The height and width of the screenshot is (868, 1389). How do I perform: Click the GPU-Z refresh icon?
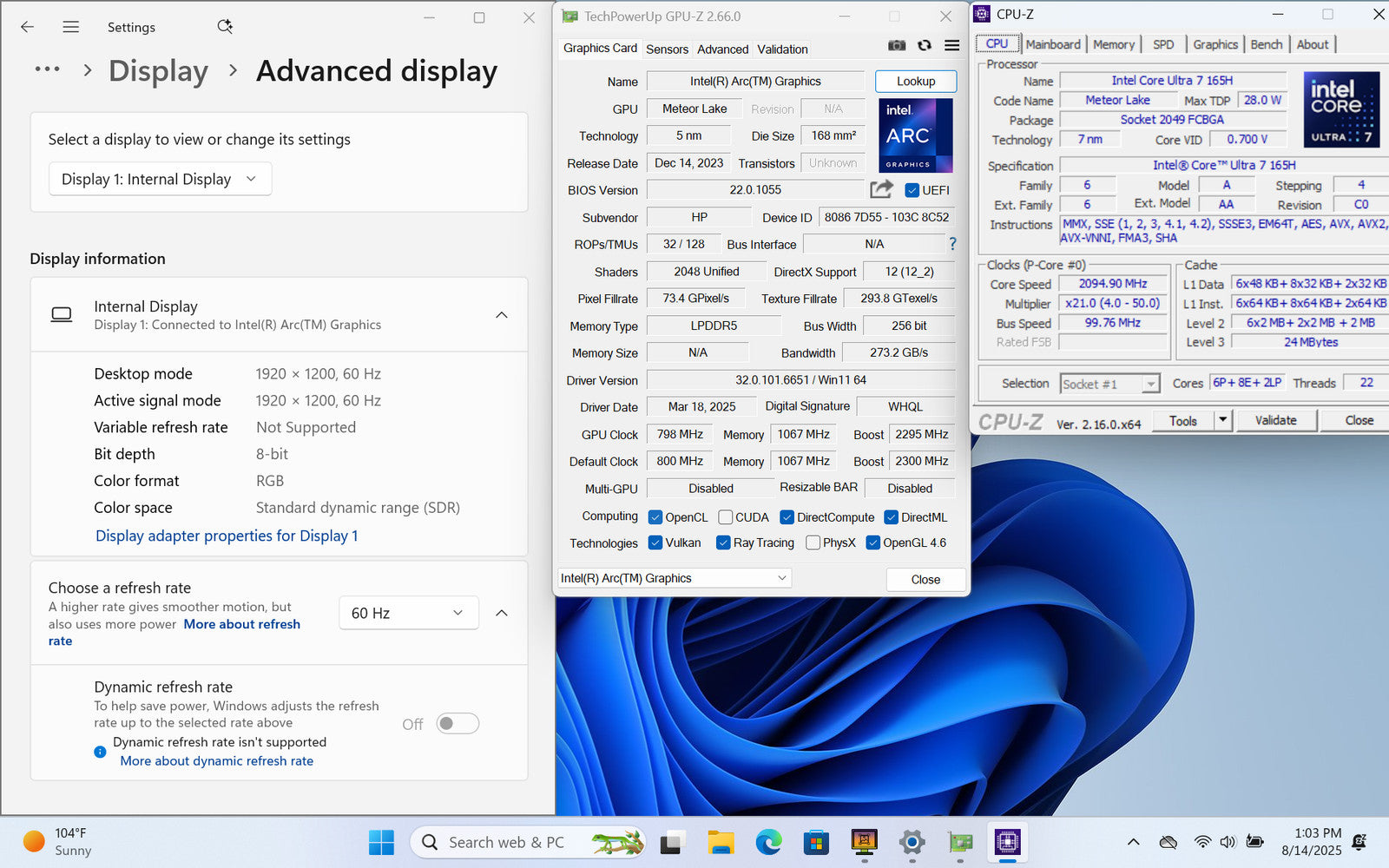925,46
